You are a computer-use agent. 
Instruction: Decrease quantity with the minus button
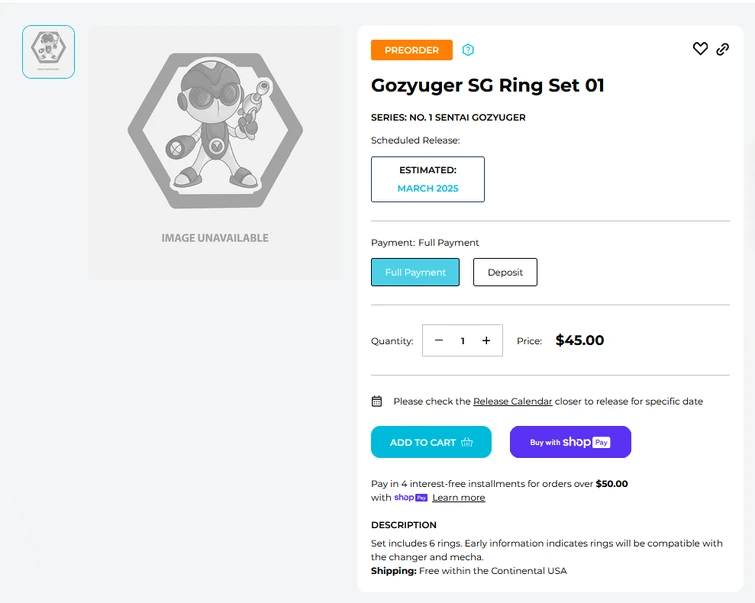(x=439, y=341)
